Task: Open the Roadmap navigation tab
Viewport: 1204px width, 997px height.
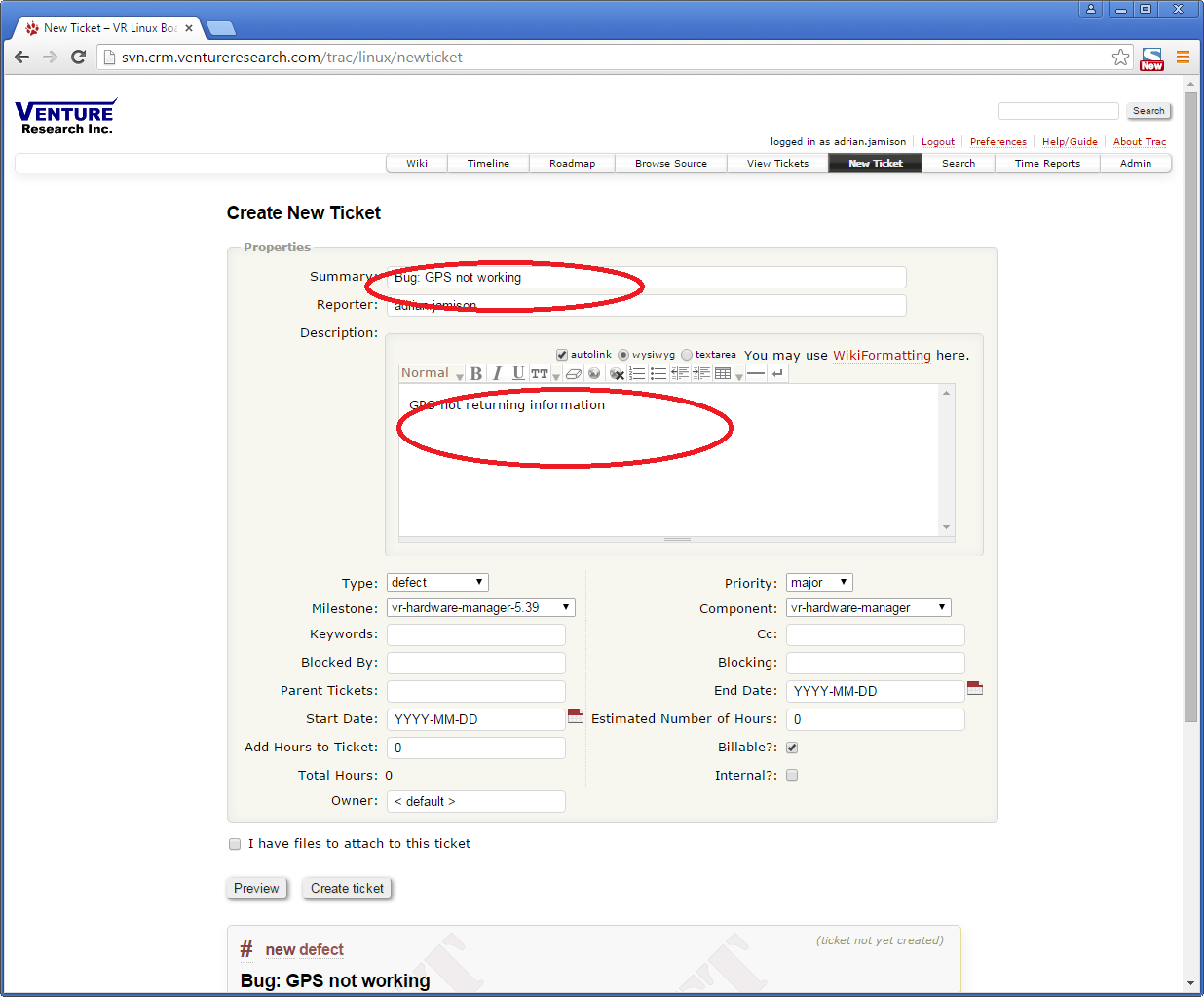Action: (572, 164)
